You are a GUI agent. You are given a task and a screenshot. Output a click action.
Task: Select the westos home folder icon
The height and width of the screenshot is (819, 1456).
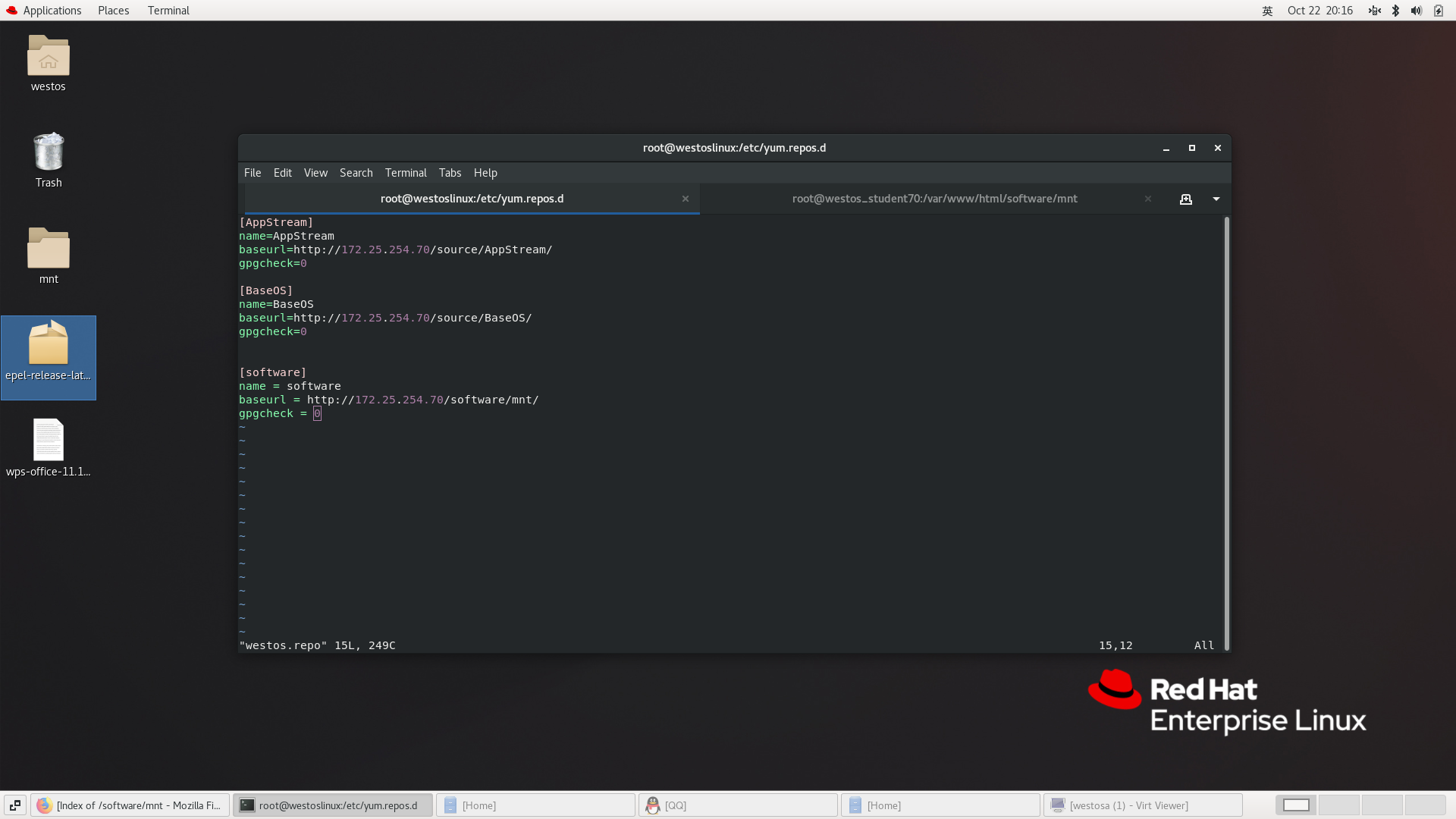pos(49,58)
